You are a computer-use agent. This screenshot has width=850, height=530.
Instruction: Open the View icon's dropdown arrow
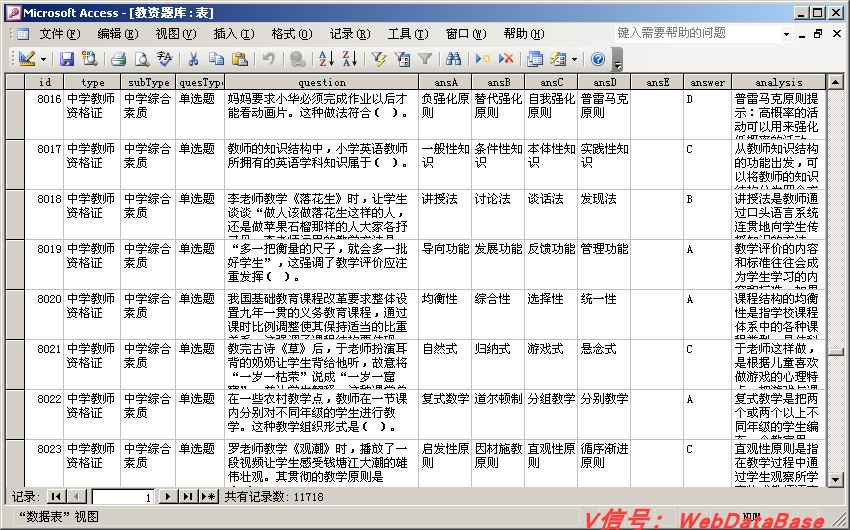pyautogui.click(x=43, y=59)
